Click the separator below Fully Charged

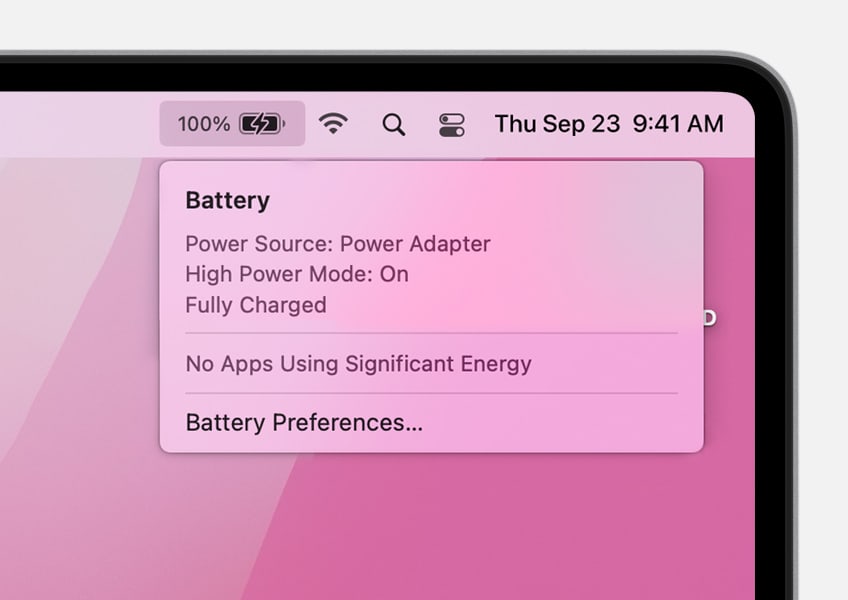tap(432, 333)
